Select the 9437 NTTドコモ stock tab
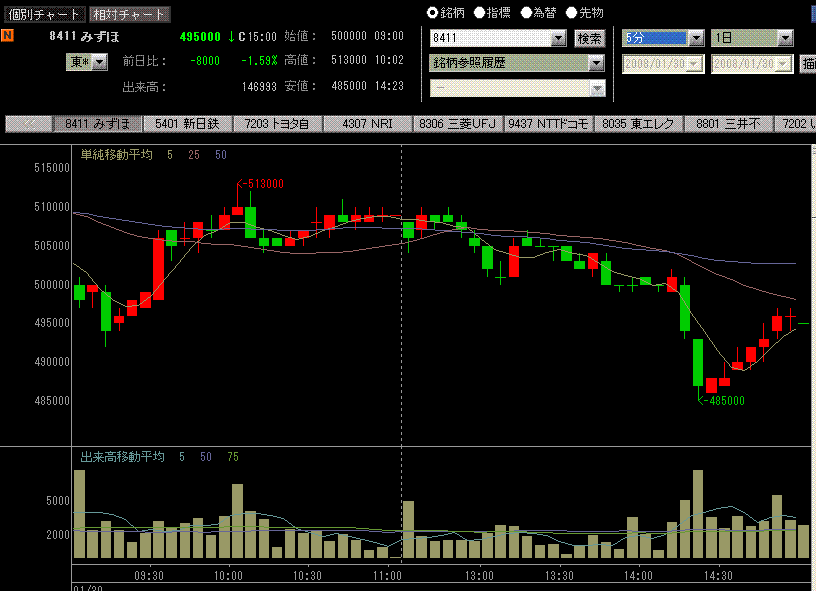816x591 pixels. [548, 124]
